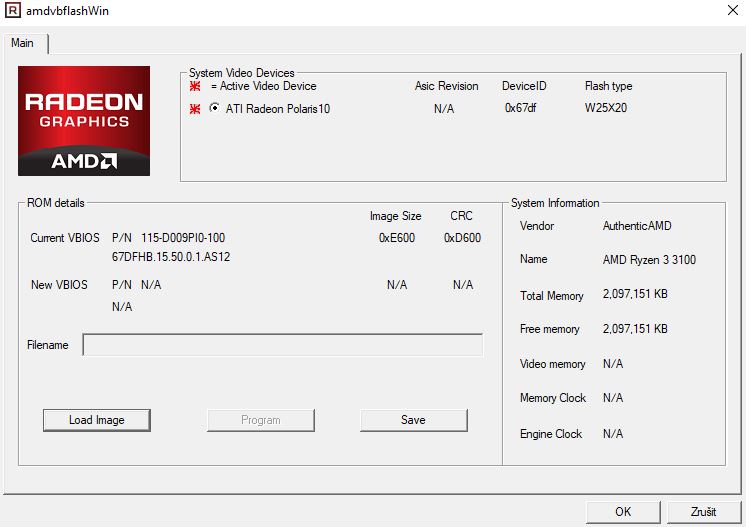This screenshot has width=746, height=527.
Task: Click the disabled Program button
Action: point(261,420)
